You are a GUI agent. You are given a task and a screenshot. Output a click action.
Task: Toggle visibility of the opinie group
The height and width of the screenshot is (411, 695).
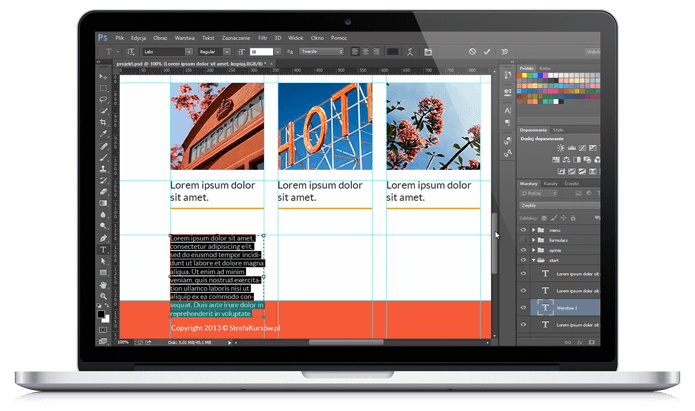pyautogui.click(x=523, y=251)
